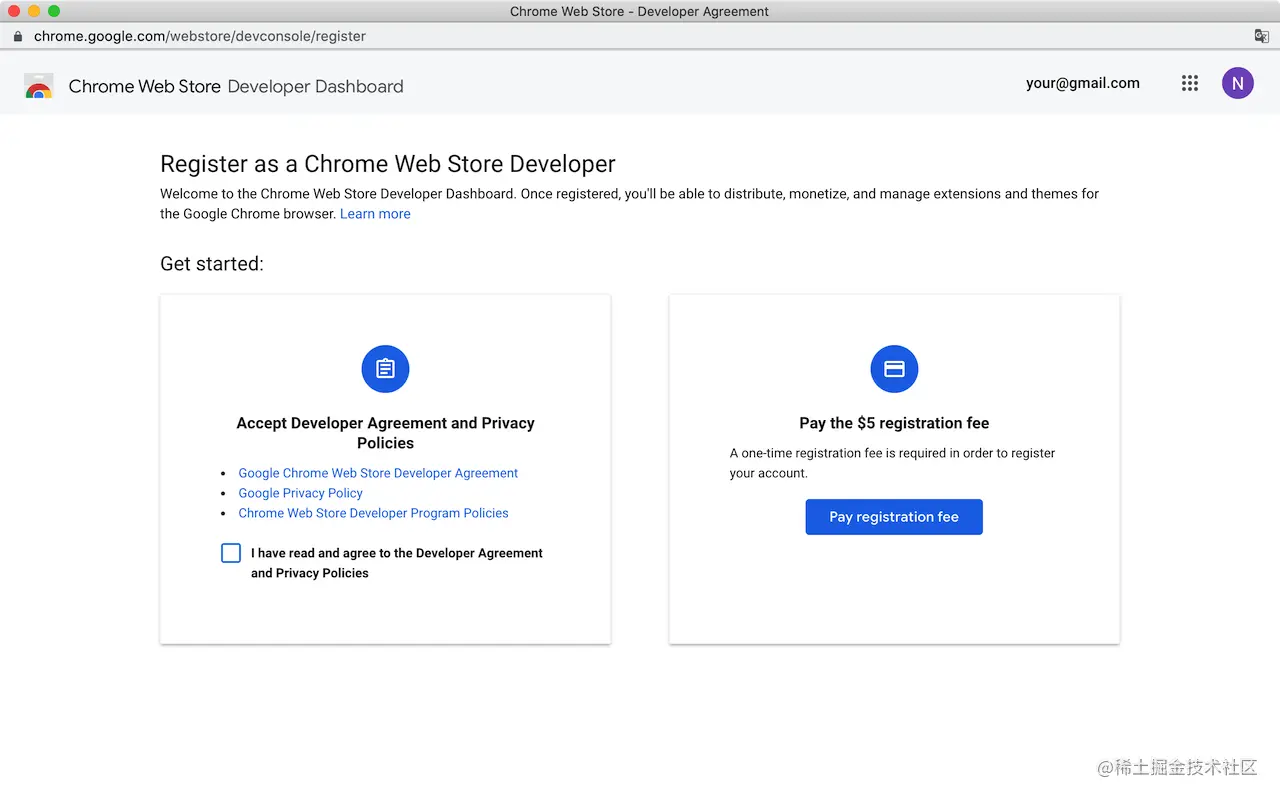Click the credit card payment icon
The width and height of the screenshot is (1280, 800).
click(894, 369)
